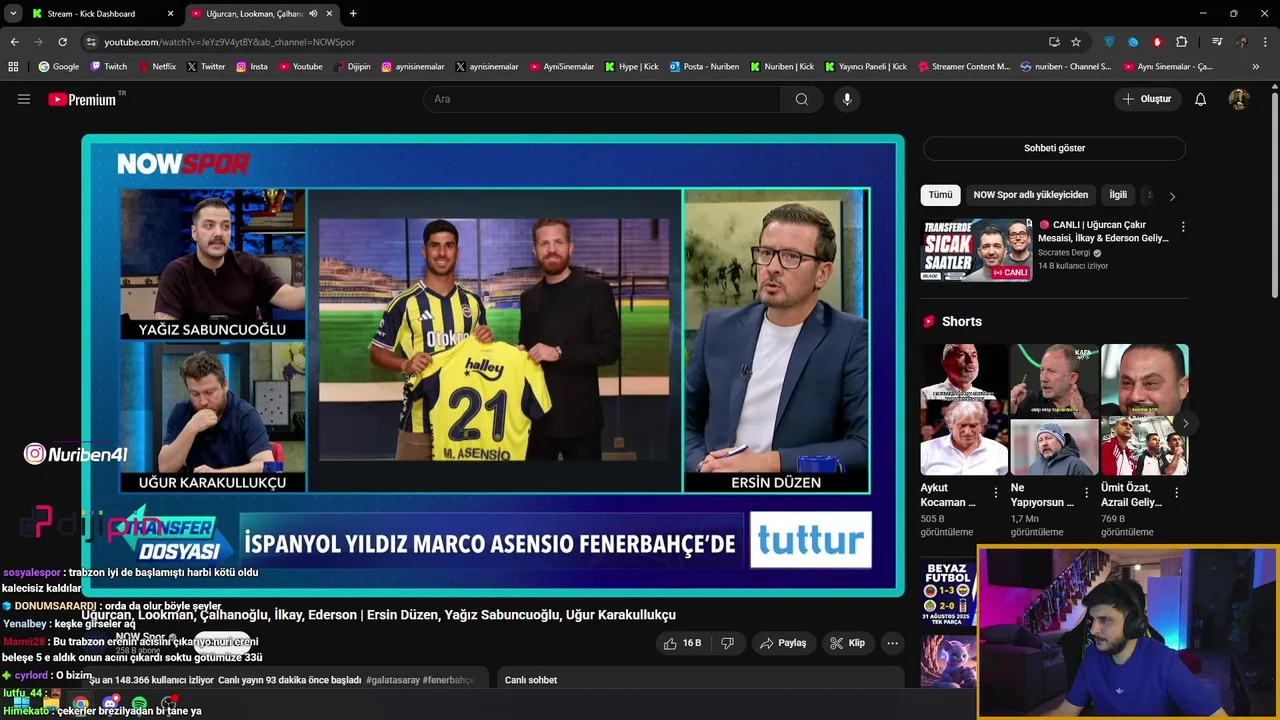Screen dimensions: 1280x720
Task: Mute the Uğurcan tab audio icon
Action: pyautogui.click(x=313, y=14)
